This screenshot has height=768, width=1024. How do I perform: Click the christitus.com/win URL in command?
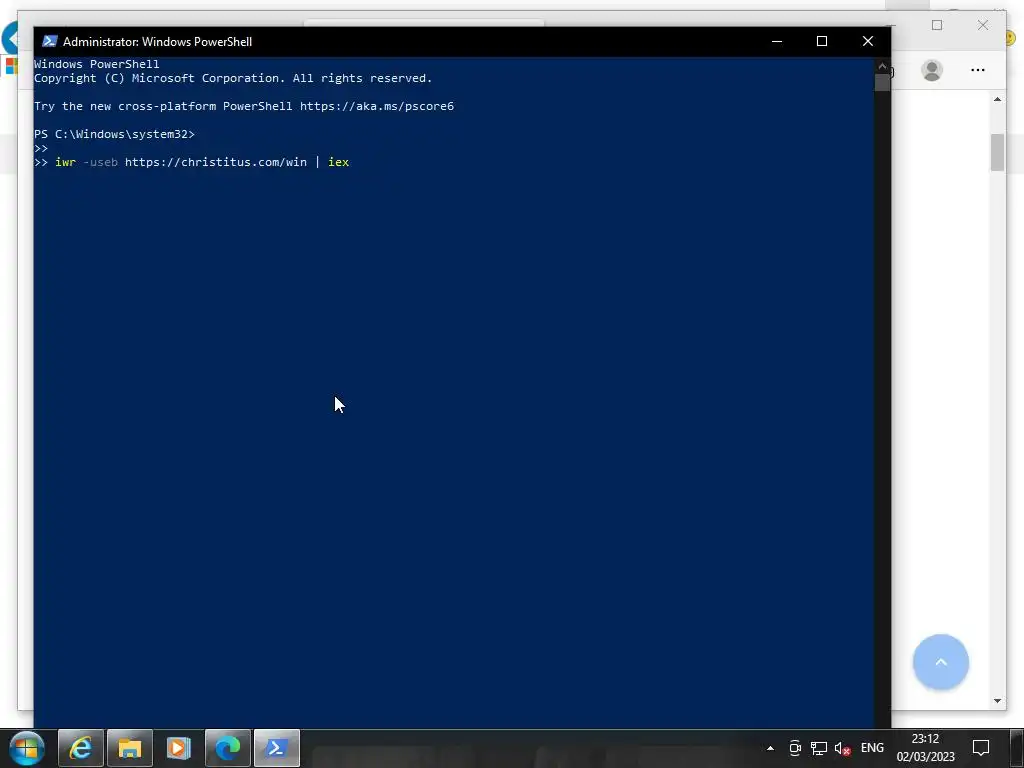pyautogui.click(x=216, y=162)
